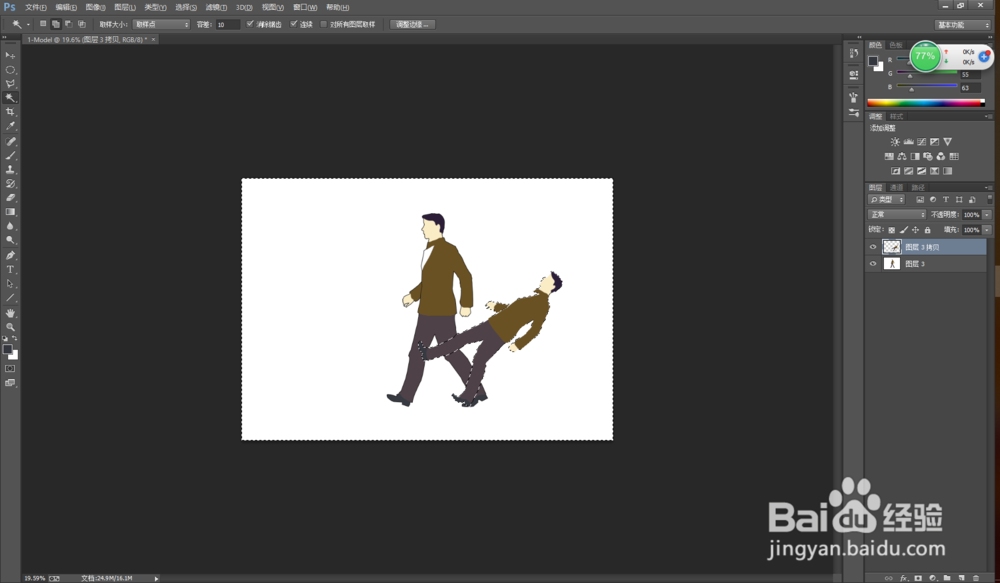
Task: Select the Type tool
Action: coord(10,269)
